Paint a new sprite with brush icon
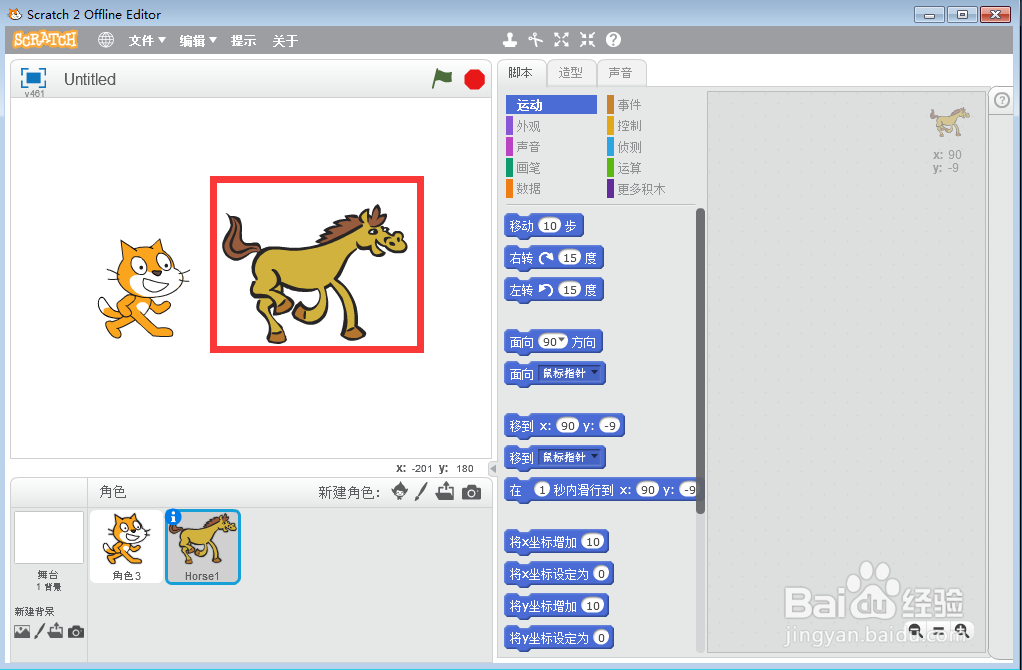Image resolution: width=1022 pixels, height=670 pixels. click(421, 491)
